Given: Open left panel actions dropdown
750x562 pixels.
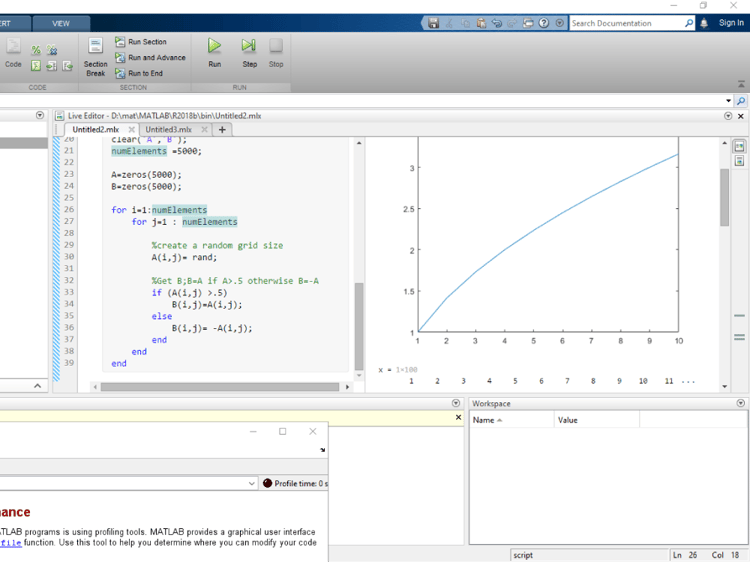Looking at the screenshot, I should (x=40, y=115).
